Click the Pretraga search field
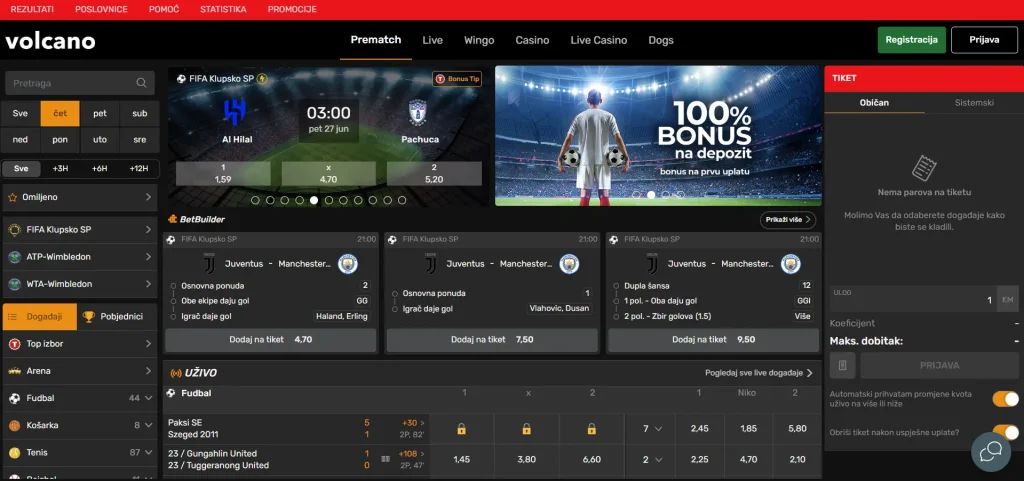This screenshot has height=481, width=1024. [80, 83]
